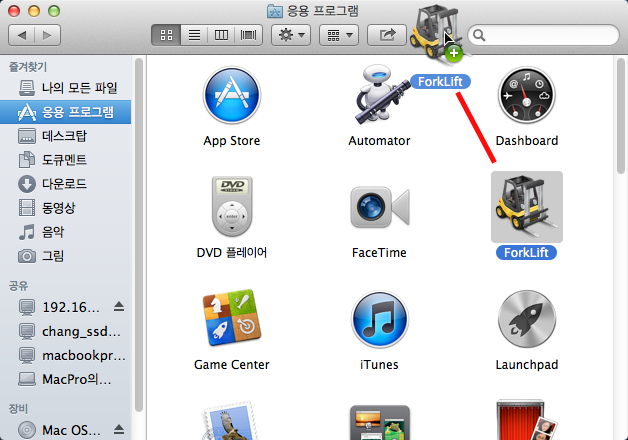628x440 pixels.
Task: Click the Game Center name label
Action: click(232, 365)
